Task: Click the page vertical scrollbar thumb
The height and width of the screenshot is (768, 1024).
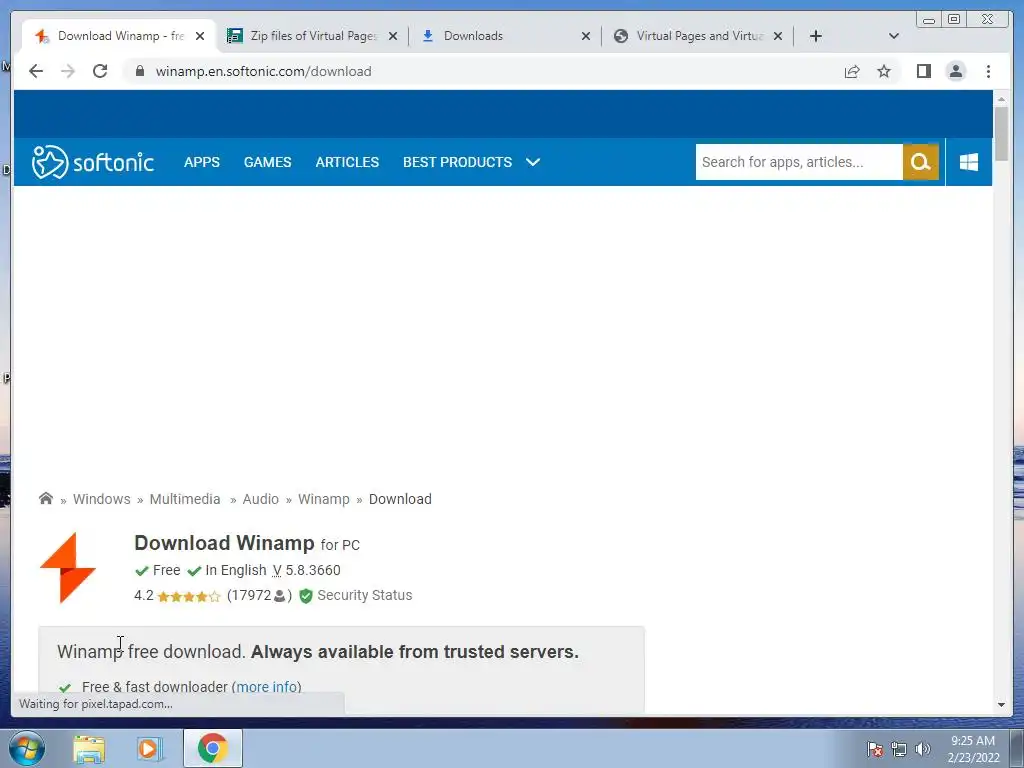Action: pyautogui.click(x=1001, y=133)
